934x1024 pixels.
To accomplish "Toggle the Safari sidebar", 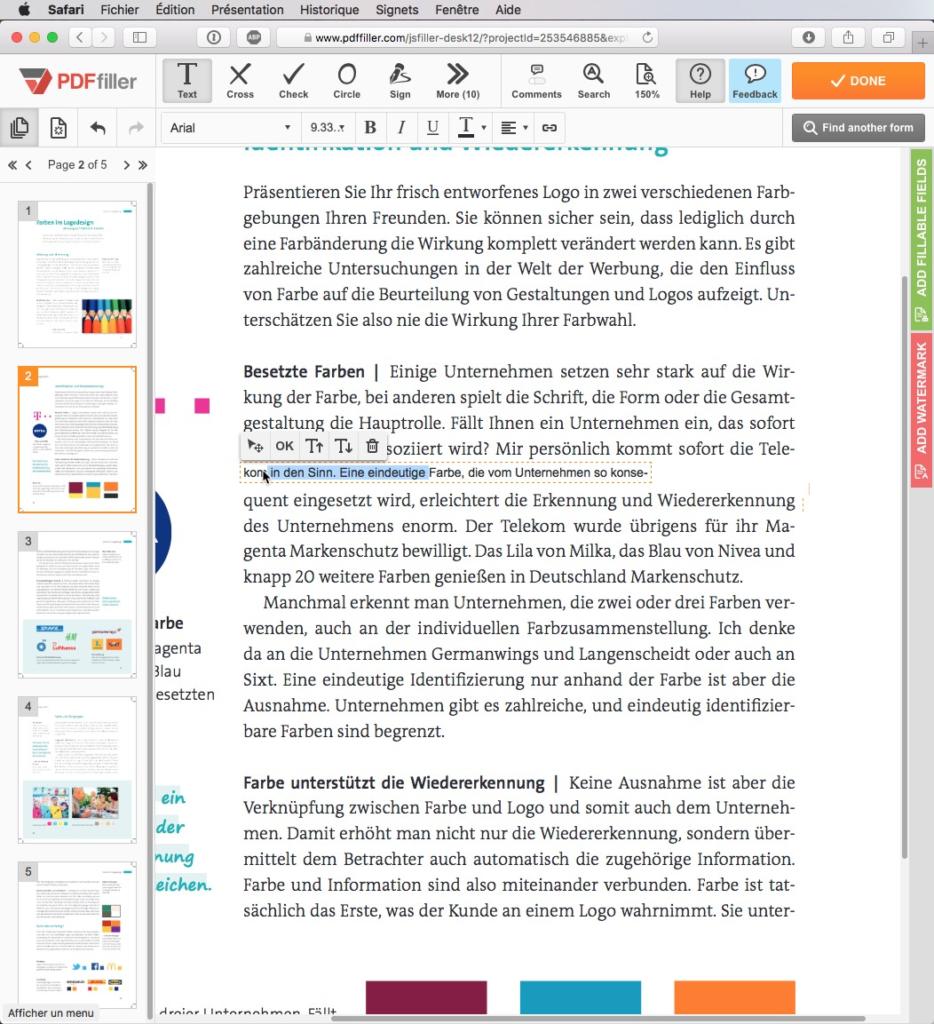I will [x=140, y=37].
